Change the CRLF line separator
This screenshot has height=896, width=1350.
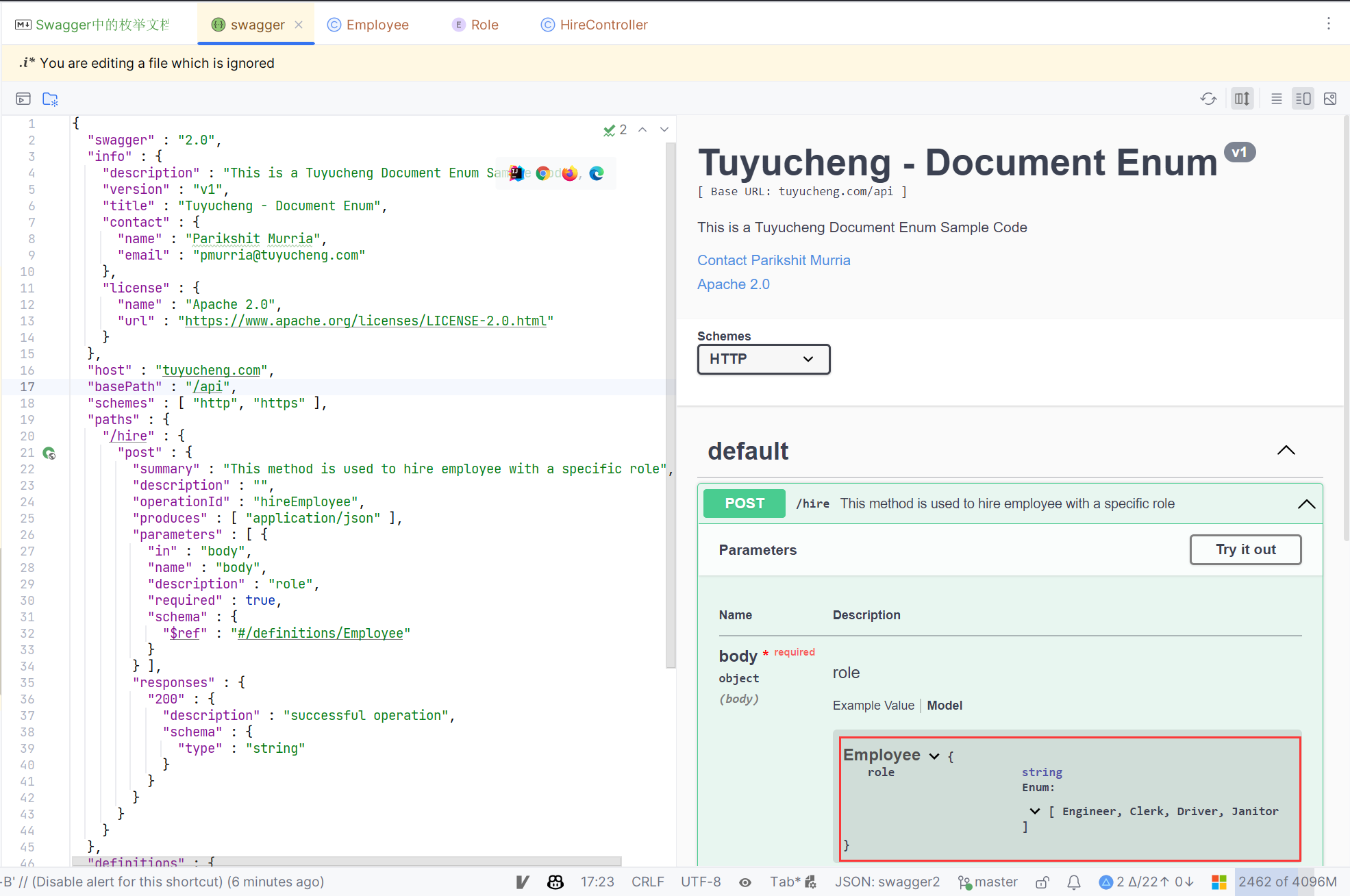click(x=648, y=882)
